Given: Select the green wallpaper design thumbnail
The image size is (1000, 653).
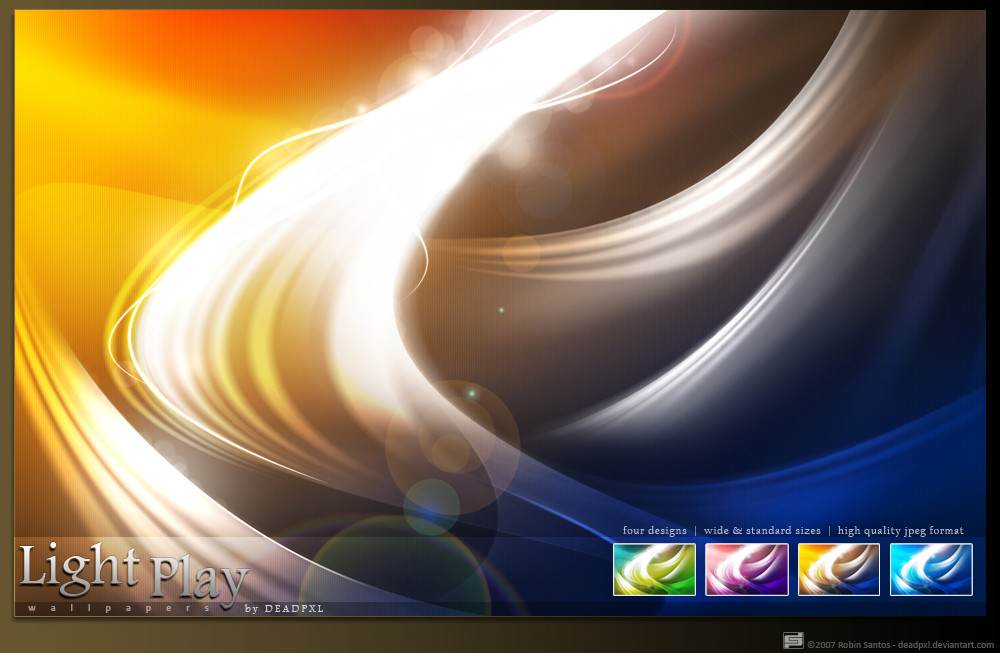Looking at the screenshot, I should pyautogui.click(x=654, y=569).
